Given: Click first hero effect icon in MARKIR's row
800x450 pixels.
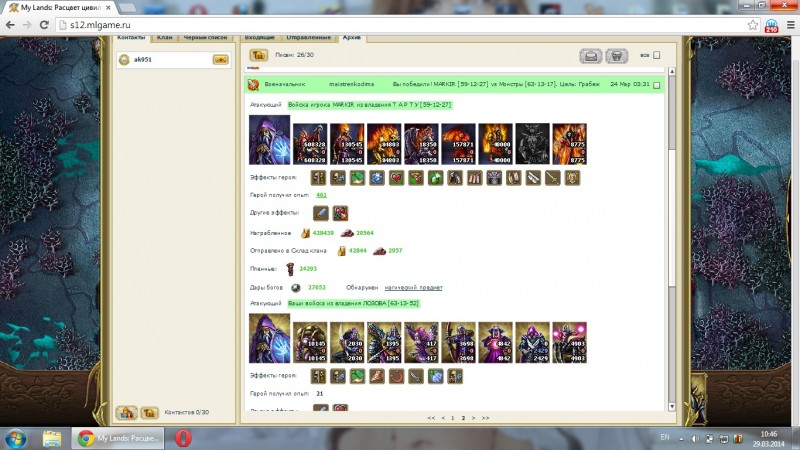Looking at the screenshot, I should pos(318,178).
